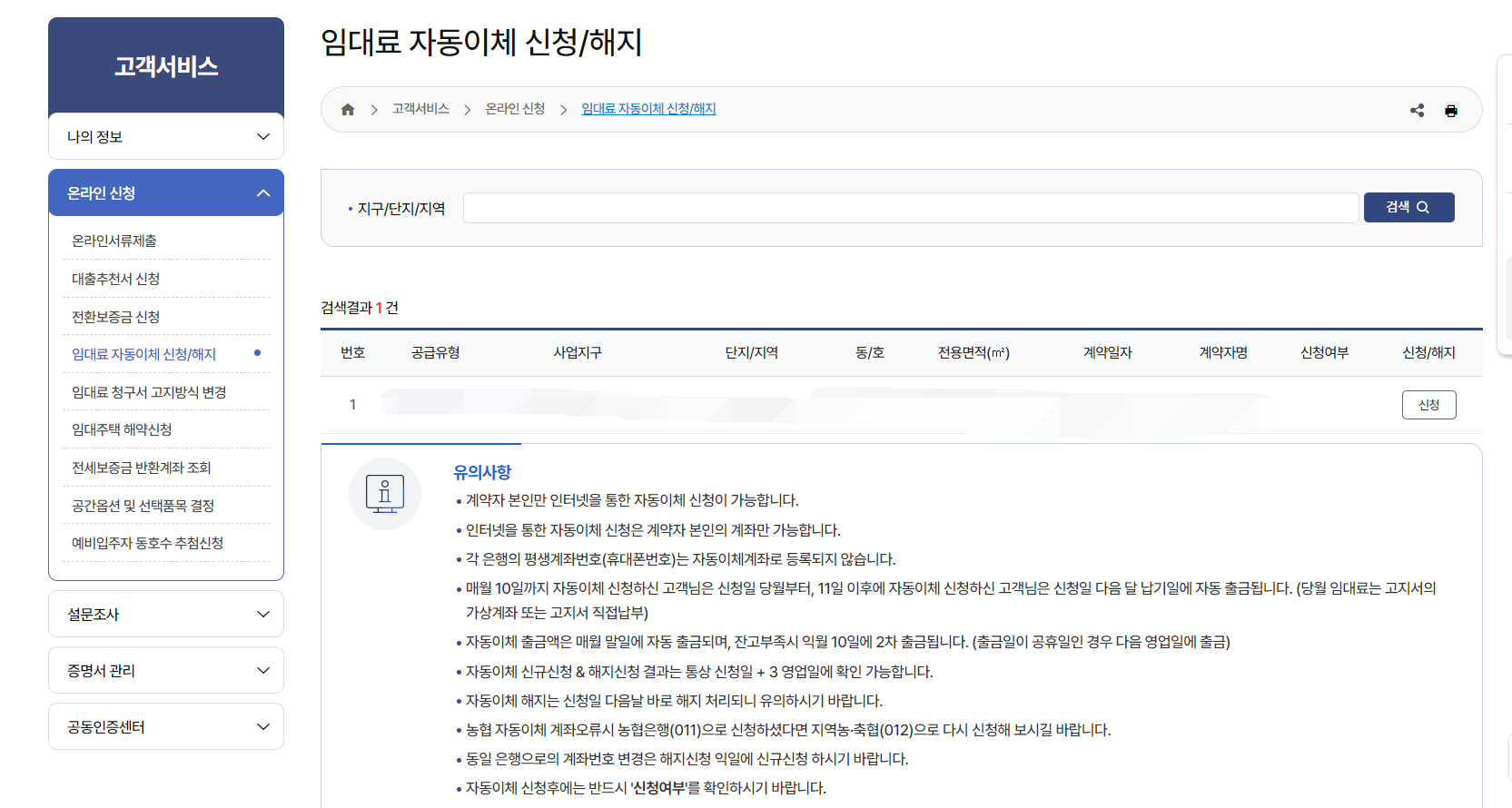Open 임대료 청구서 고지방식 변경 sidebar item

[149, 392]
